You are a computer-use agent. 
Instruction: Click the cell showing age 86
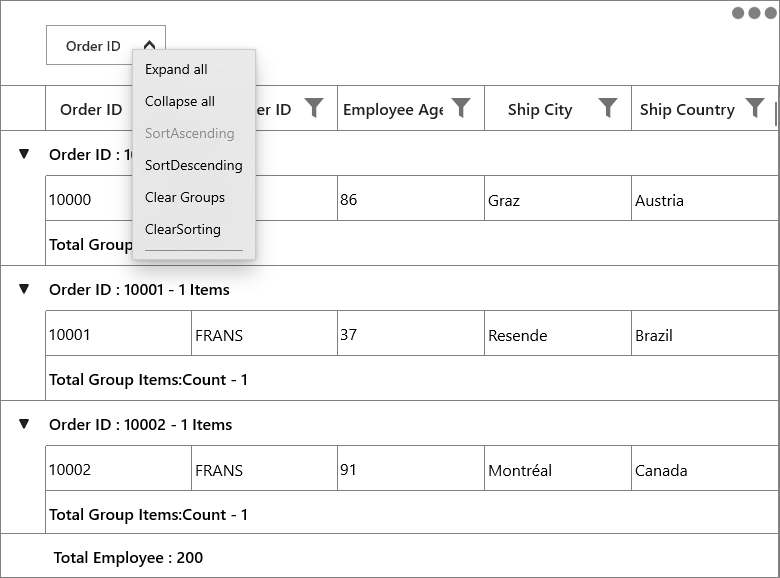coord(411,198)
